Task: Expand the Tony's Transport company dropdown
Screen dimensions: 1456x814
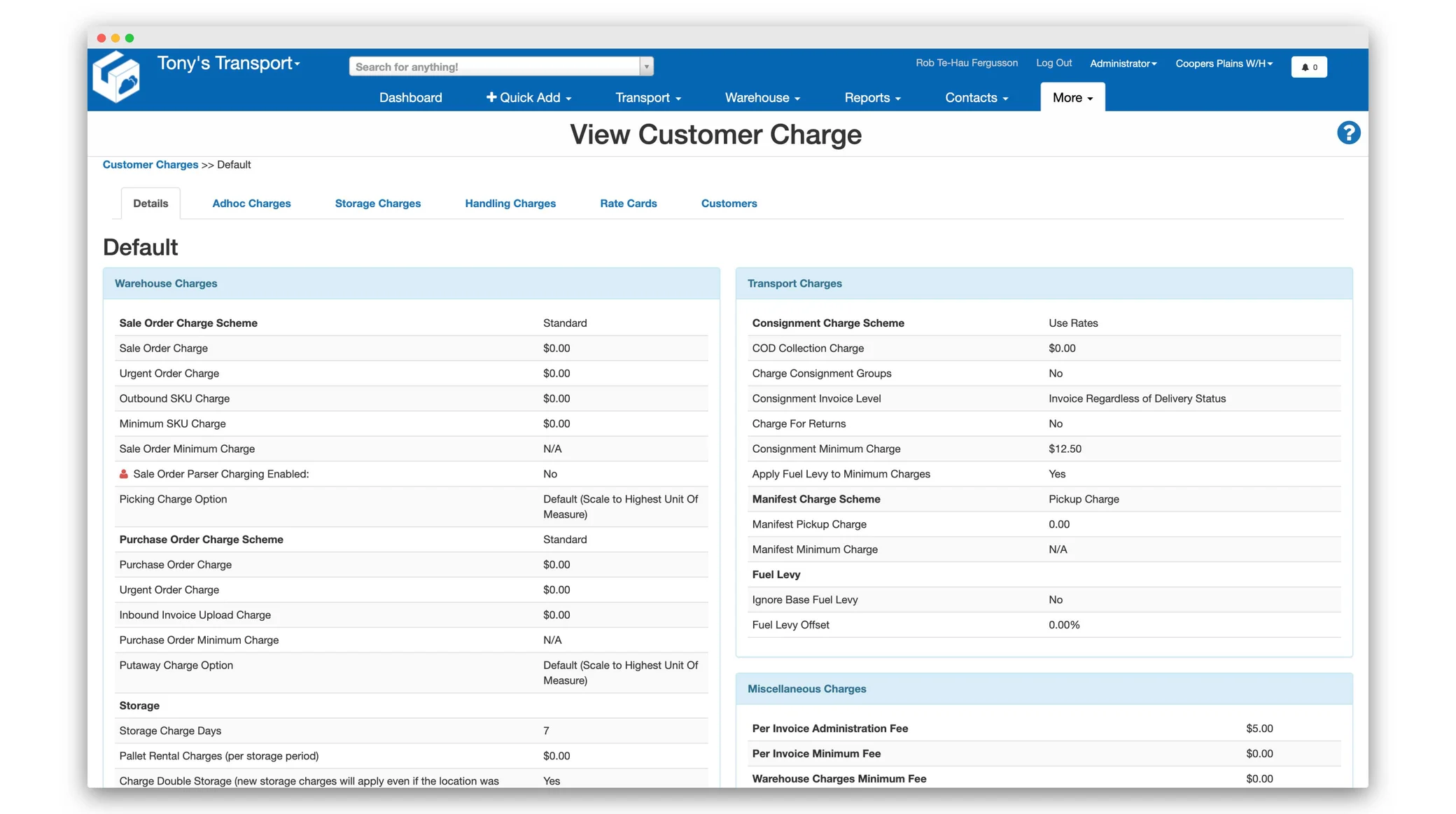Action: (x=229, y=64)
